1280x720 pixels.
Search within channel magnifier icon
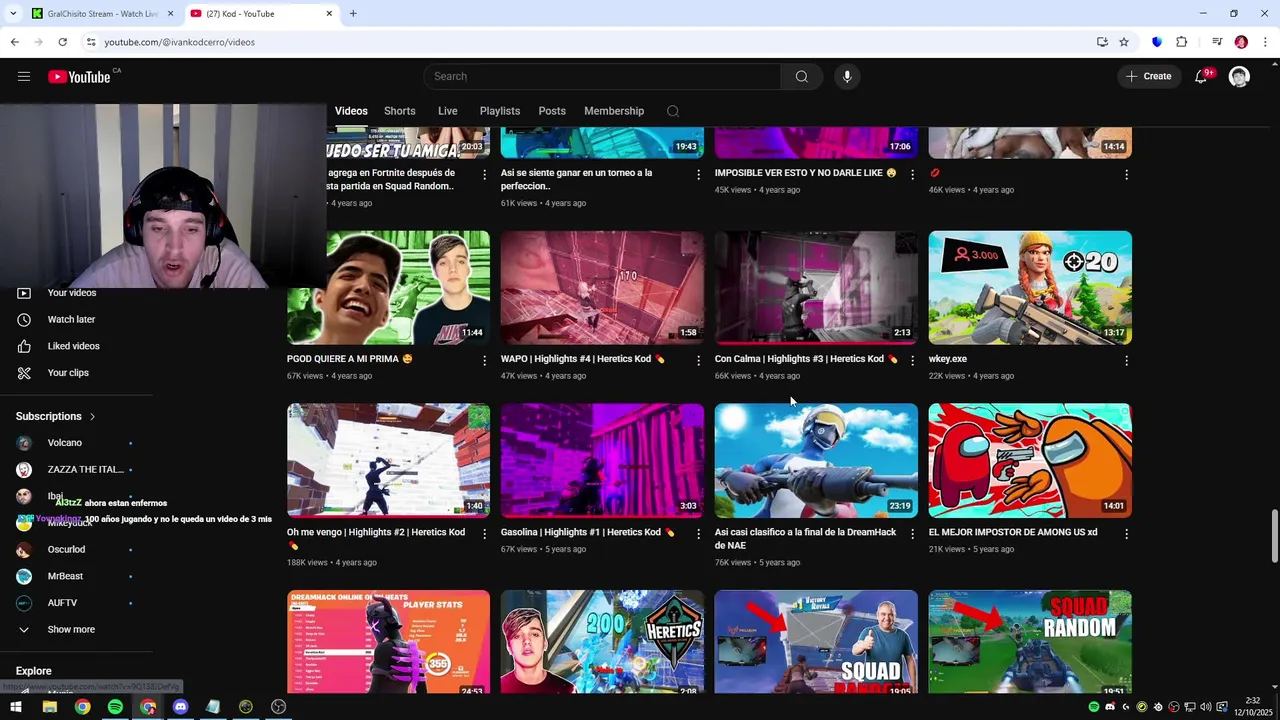[x=673, y=111]
